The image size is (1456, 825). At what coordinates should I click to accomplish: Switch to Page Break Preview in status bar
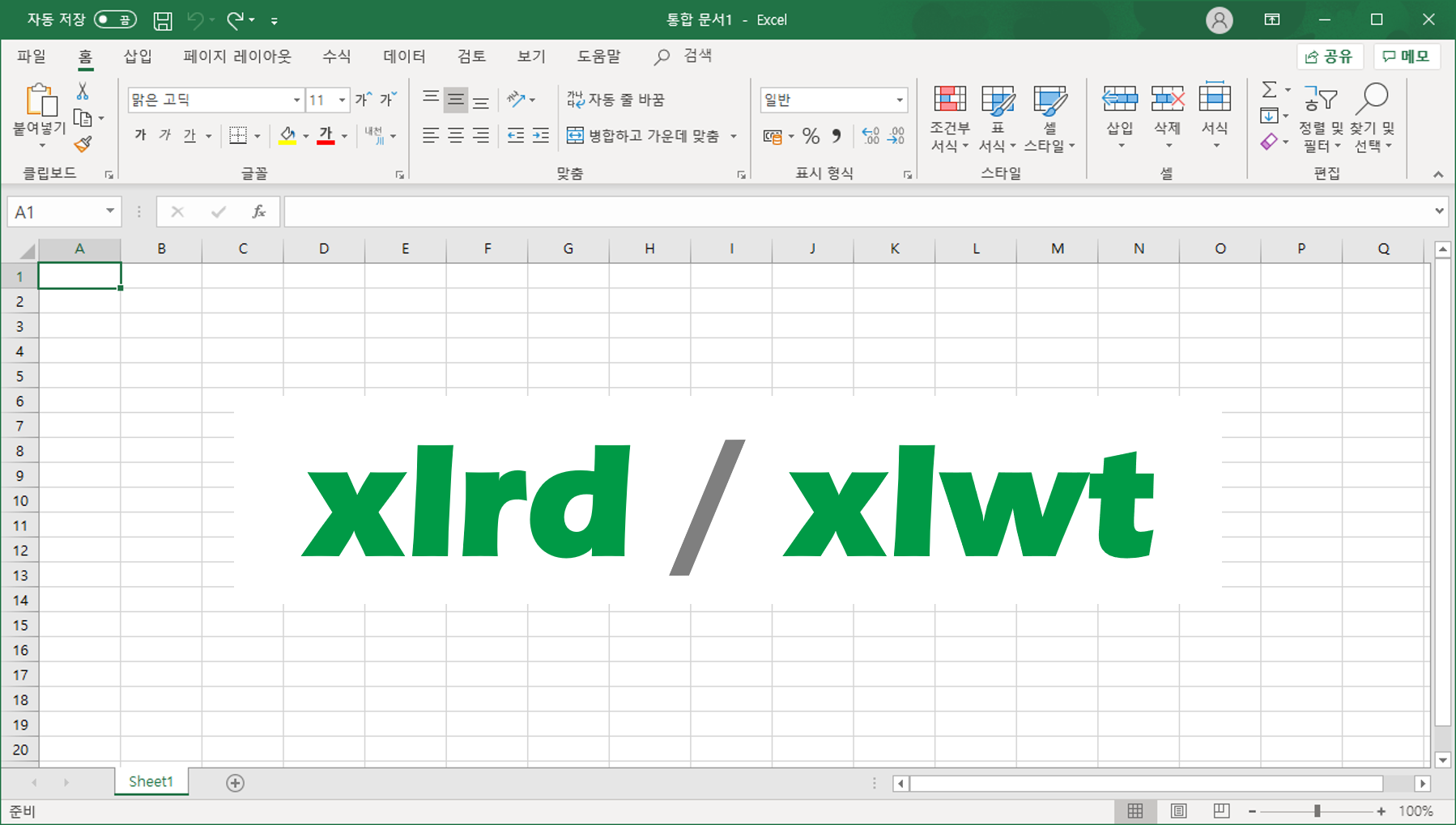(1222, 811)
